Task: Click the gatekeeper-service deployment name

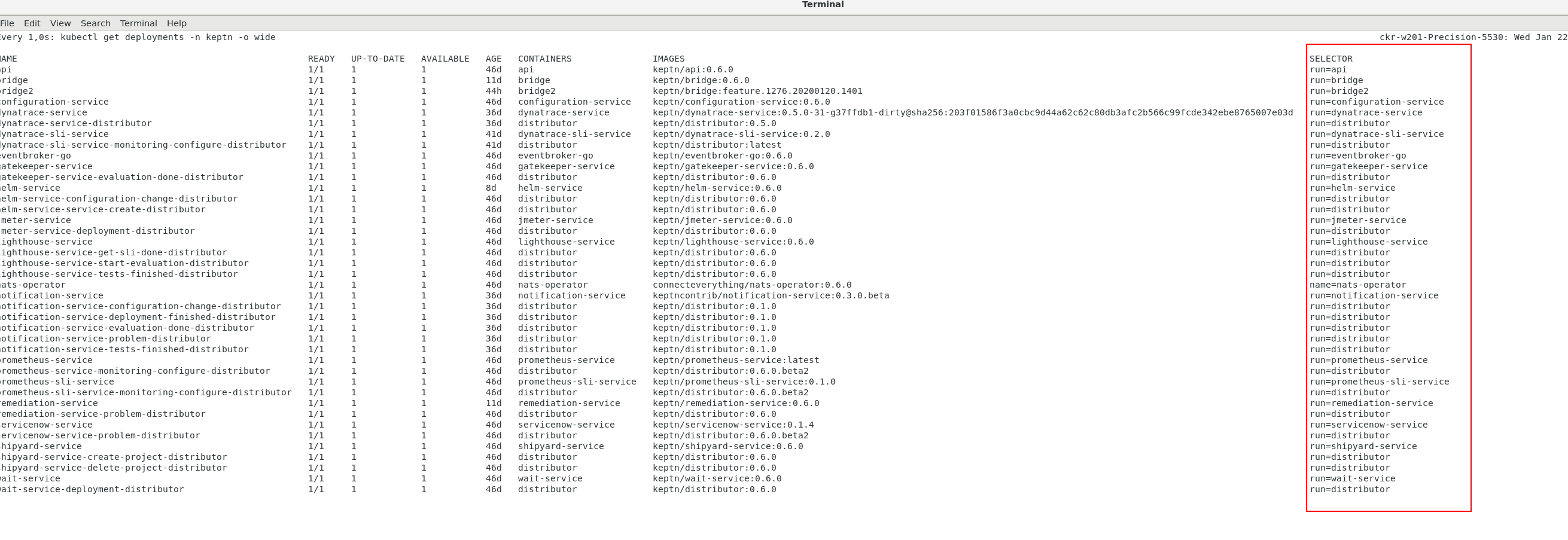Action: tap(46, 166)
